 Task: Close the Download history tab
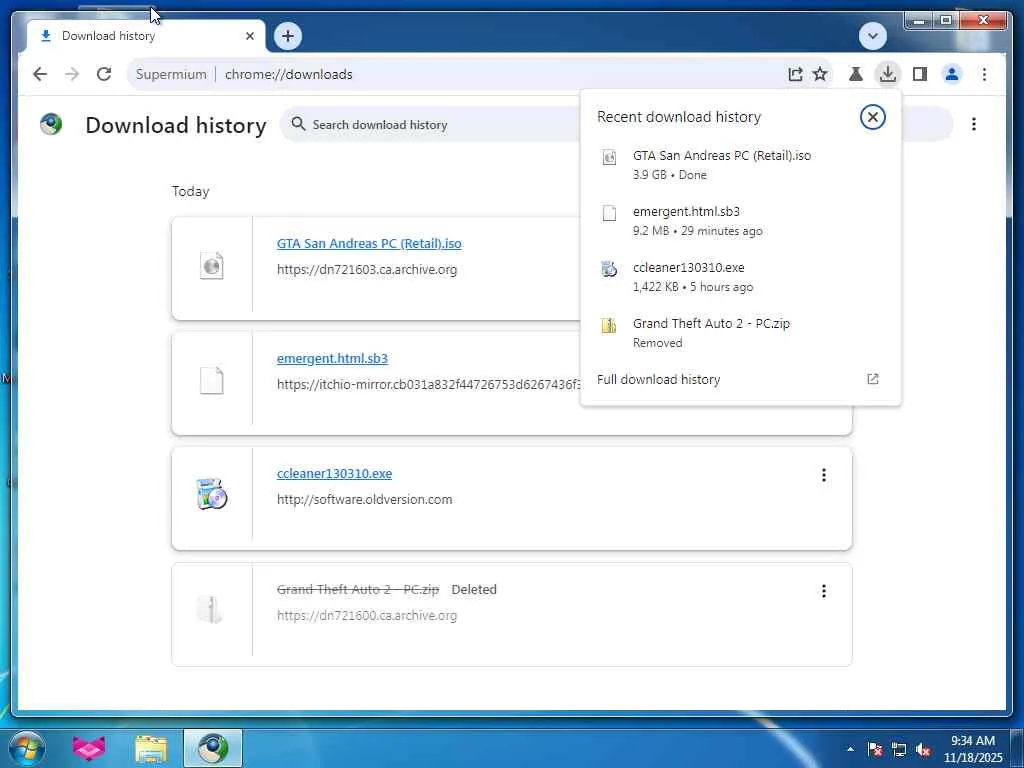[x=249, y=36]
